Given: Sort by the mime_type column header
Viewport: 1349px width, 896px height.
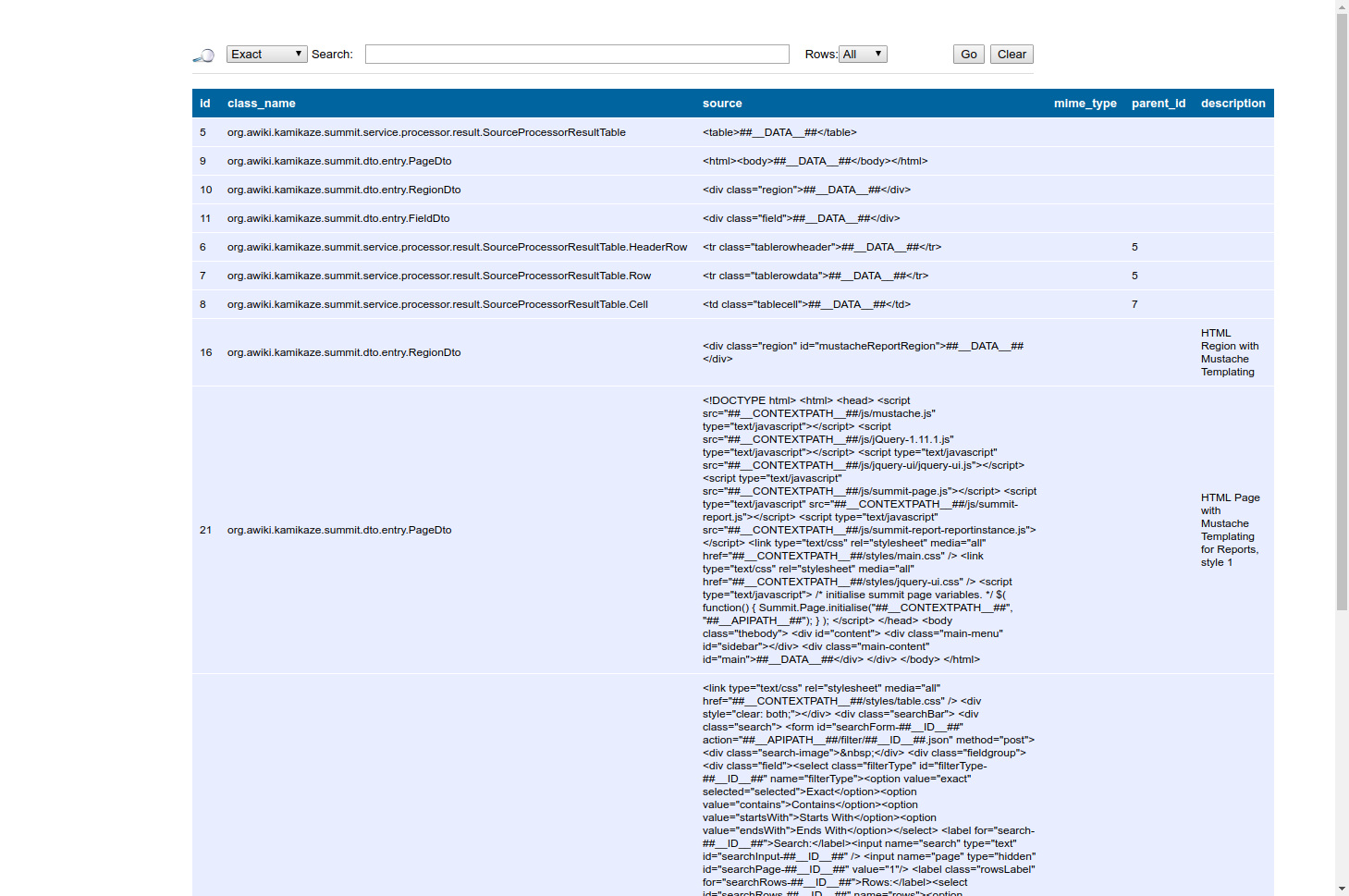Looking at the screenshot, I should click(1085, 104).
